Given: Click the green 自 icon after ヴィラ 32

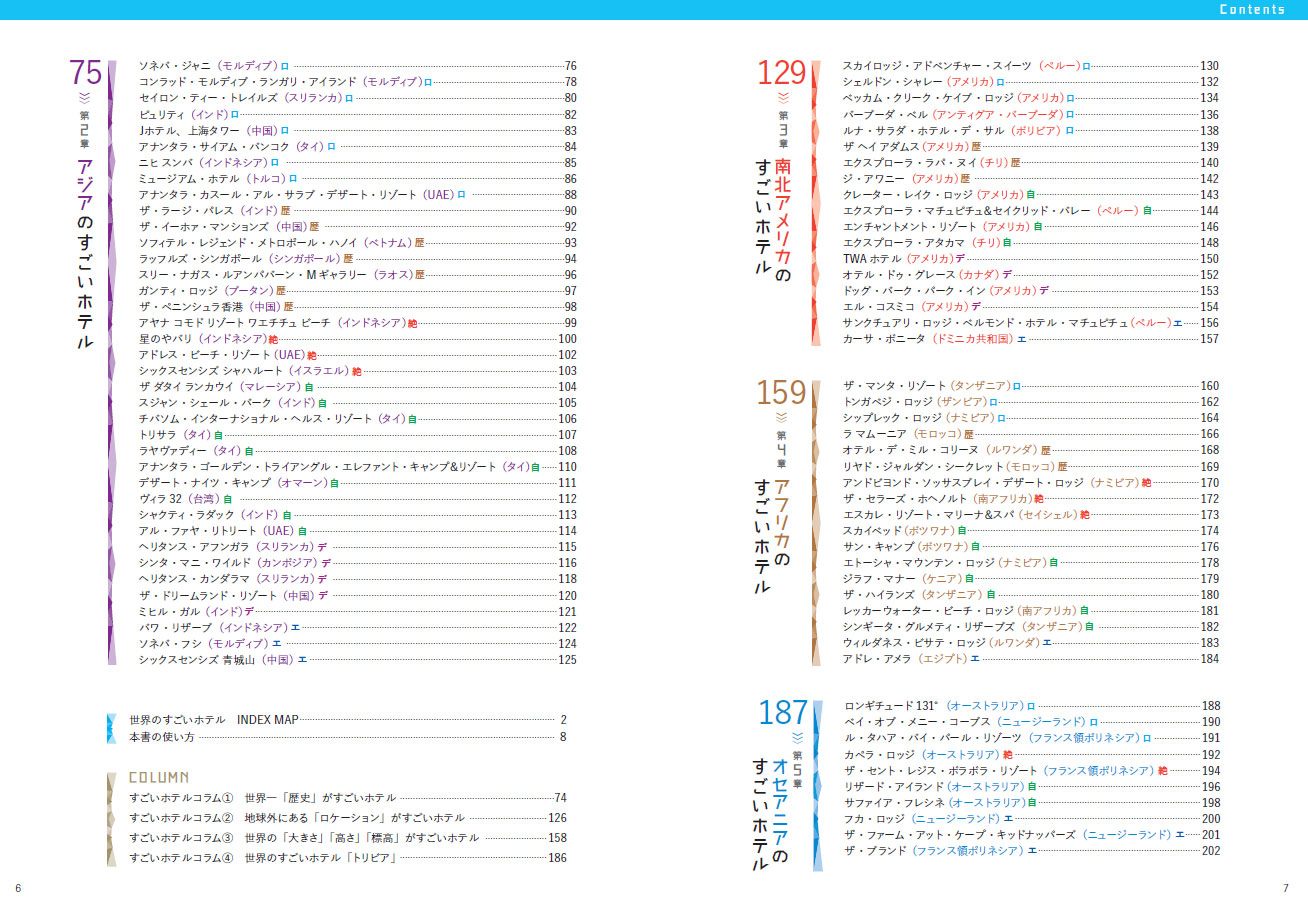Looking at the screenshot, I should [228, 499].
